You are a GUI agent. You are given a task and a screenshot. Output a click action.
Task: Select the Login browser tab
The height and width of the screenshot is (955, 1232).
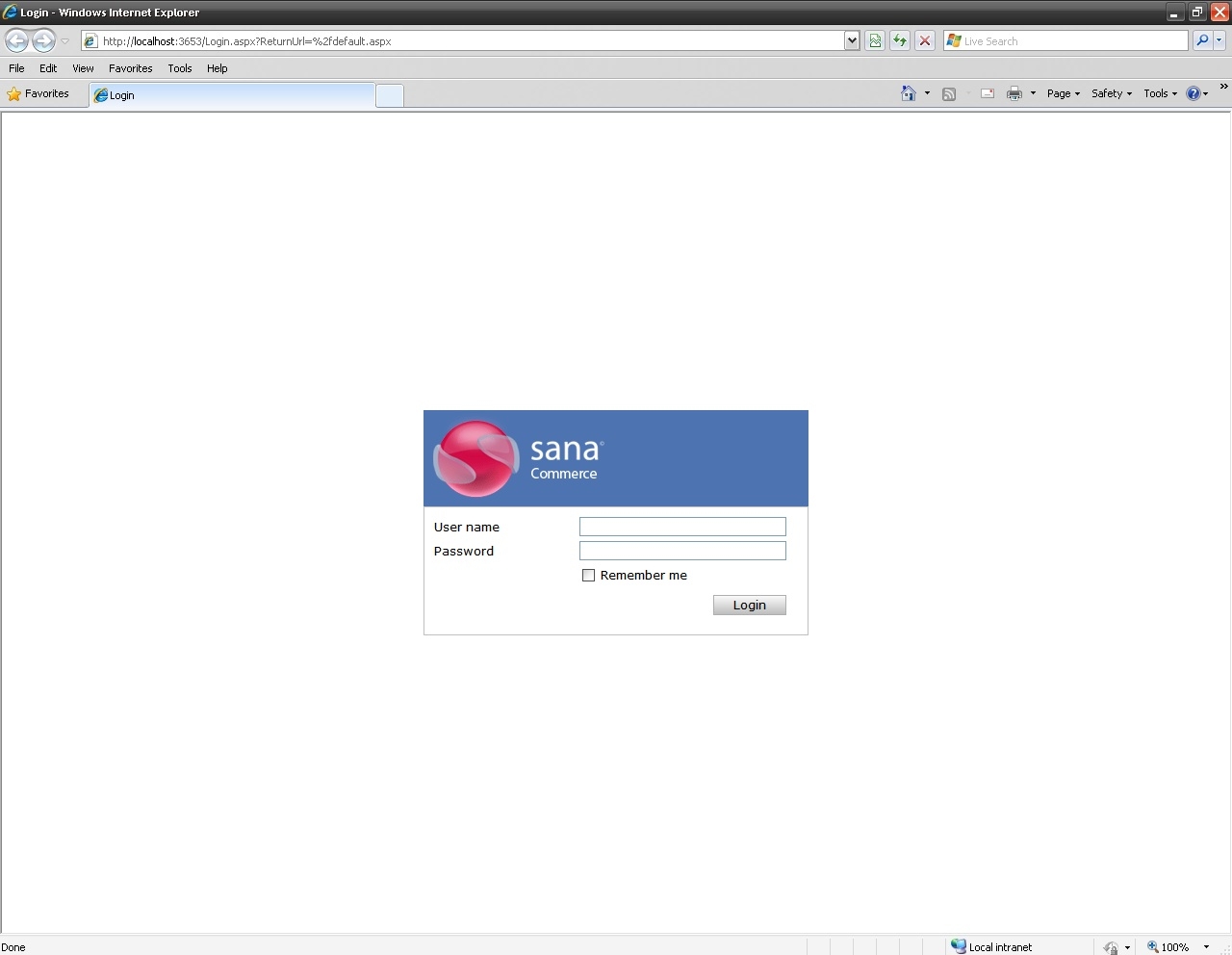[x=232, y=94]
